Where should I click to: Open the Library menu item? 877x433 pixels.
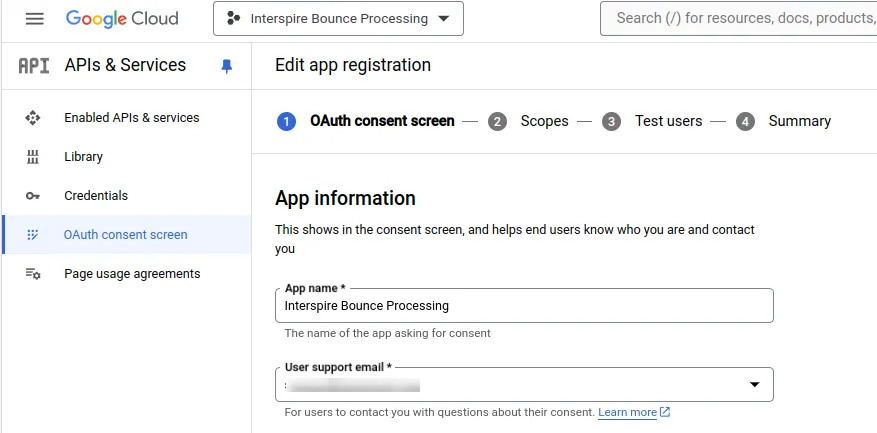pos(83,157)
